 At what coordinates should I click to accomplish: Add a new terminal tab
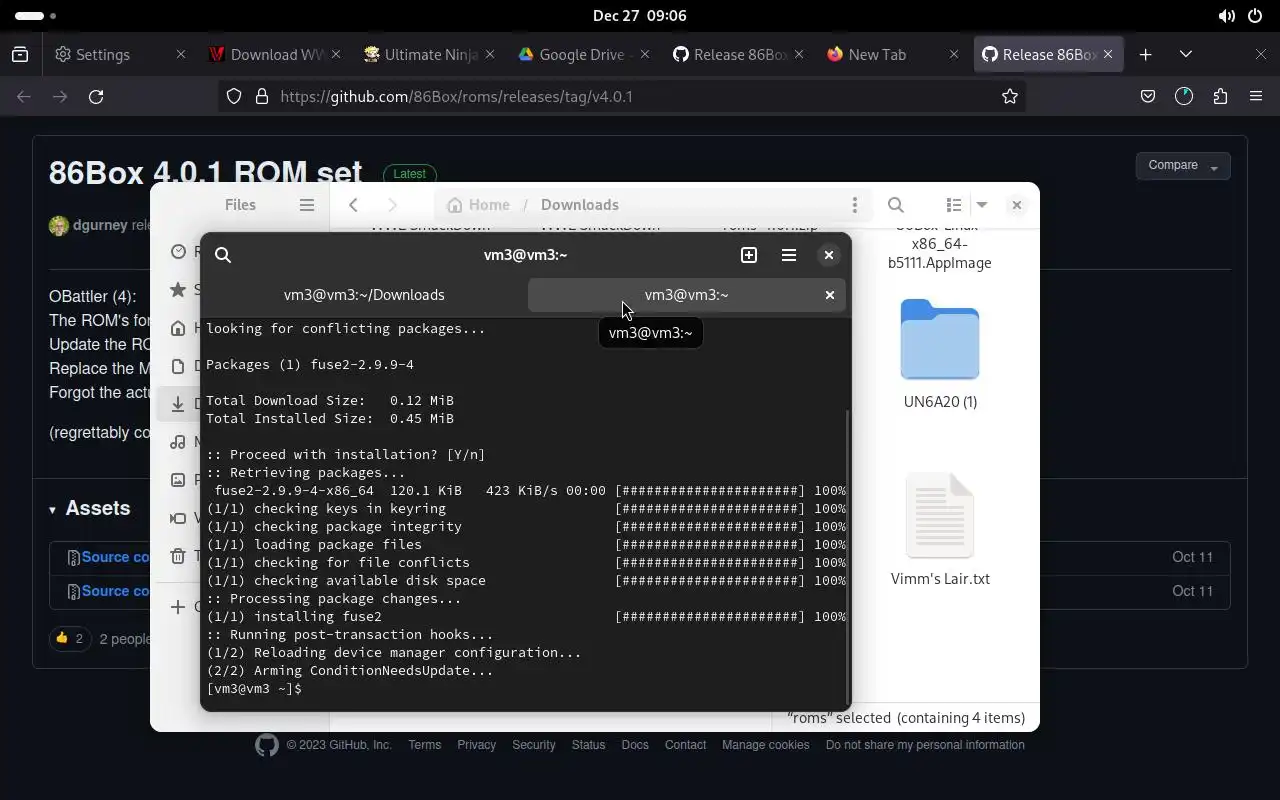[749, 255]
